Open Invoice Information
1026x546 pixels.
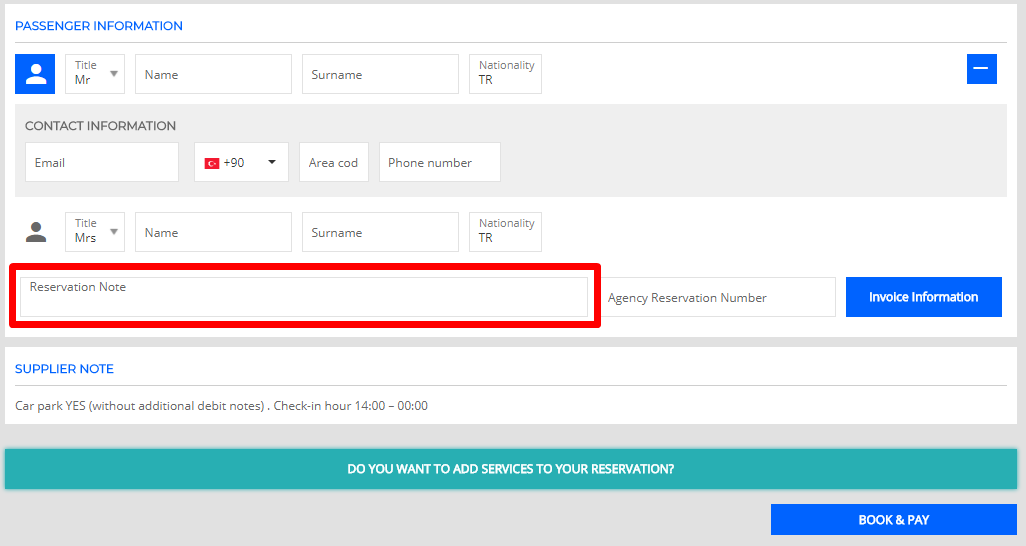923,297
